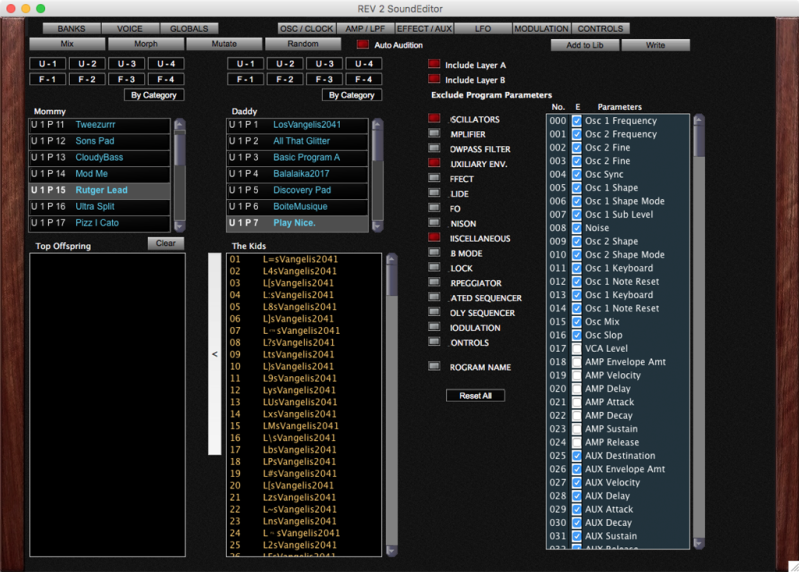
Task: Select Discovery Pad in the Daddy list
Action: pos(302,190)
